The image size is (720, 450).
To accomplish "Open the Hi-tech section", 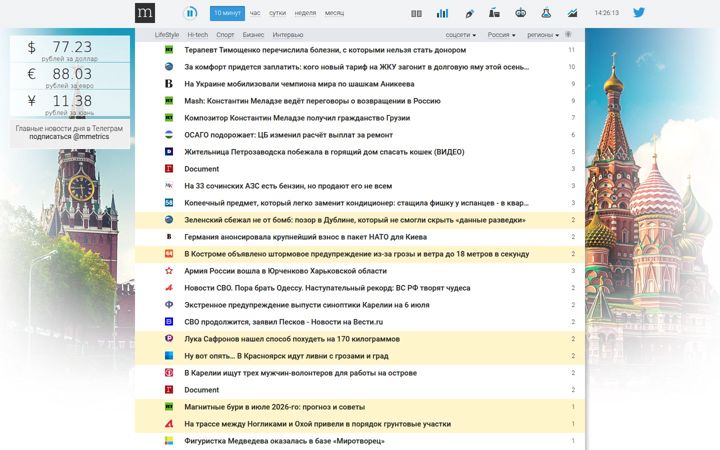I will pyautogui.click(x=197, y=35).
